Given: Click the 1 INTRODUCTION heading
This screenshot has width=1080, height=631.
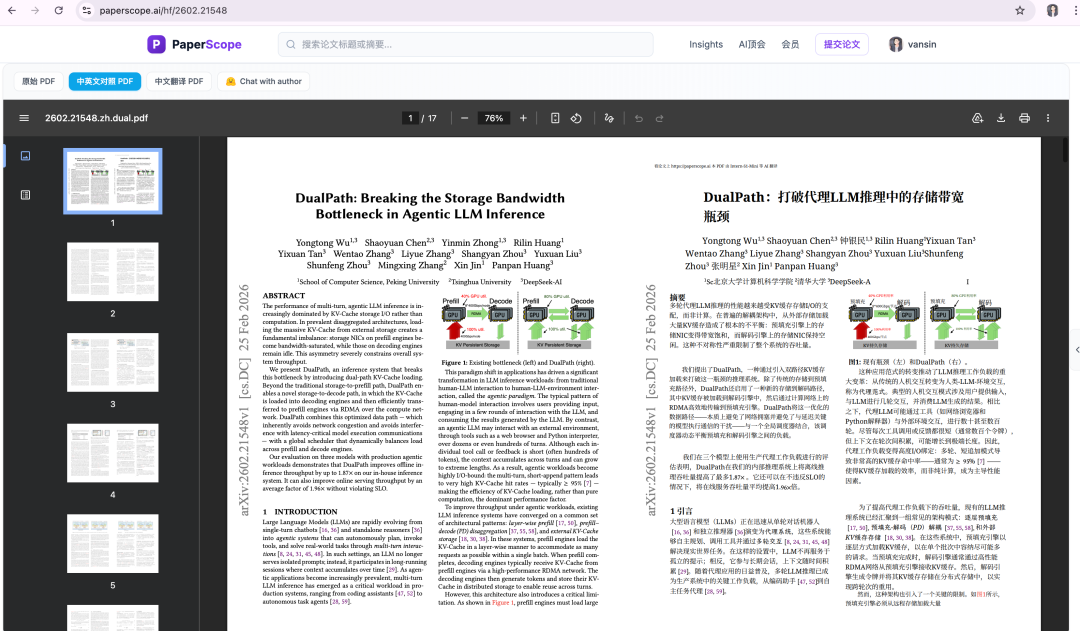Looking at the screenshot, I should coord(300,512).
